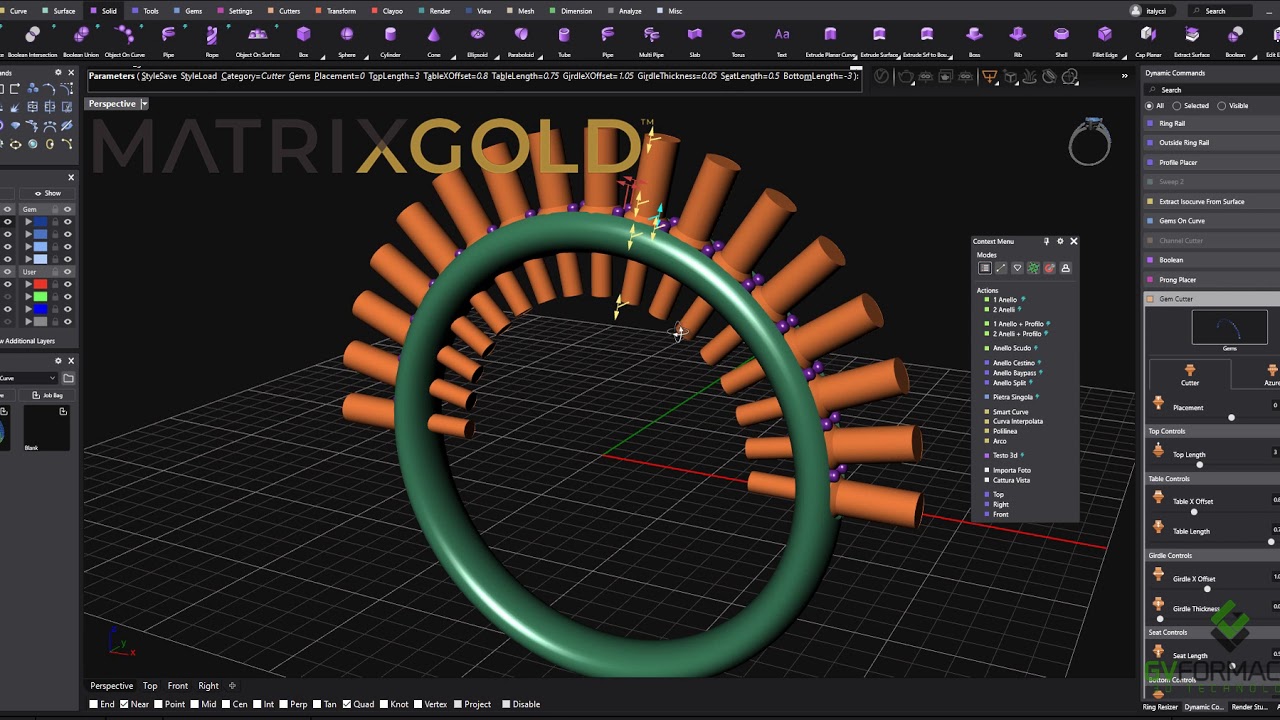
Task: Open the Ring Resizer bottom tab
Action: click(x=1160, y=707)
